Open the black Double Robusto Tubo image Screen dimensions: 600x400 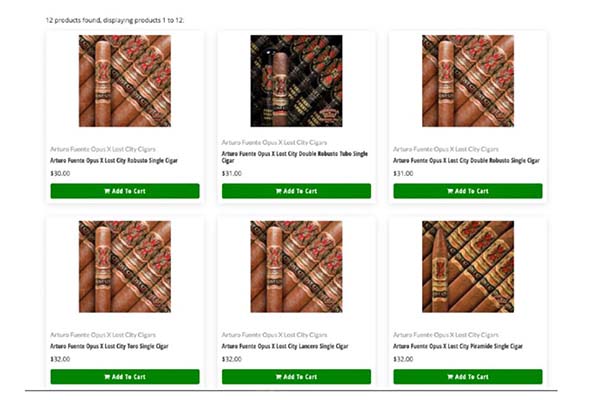(296, 81)
